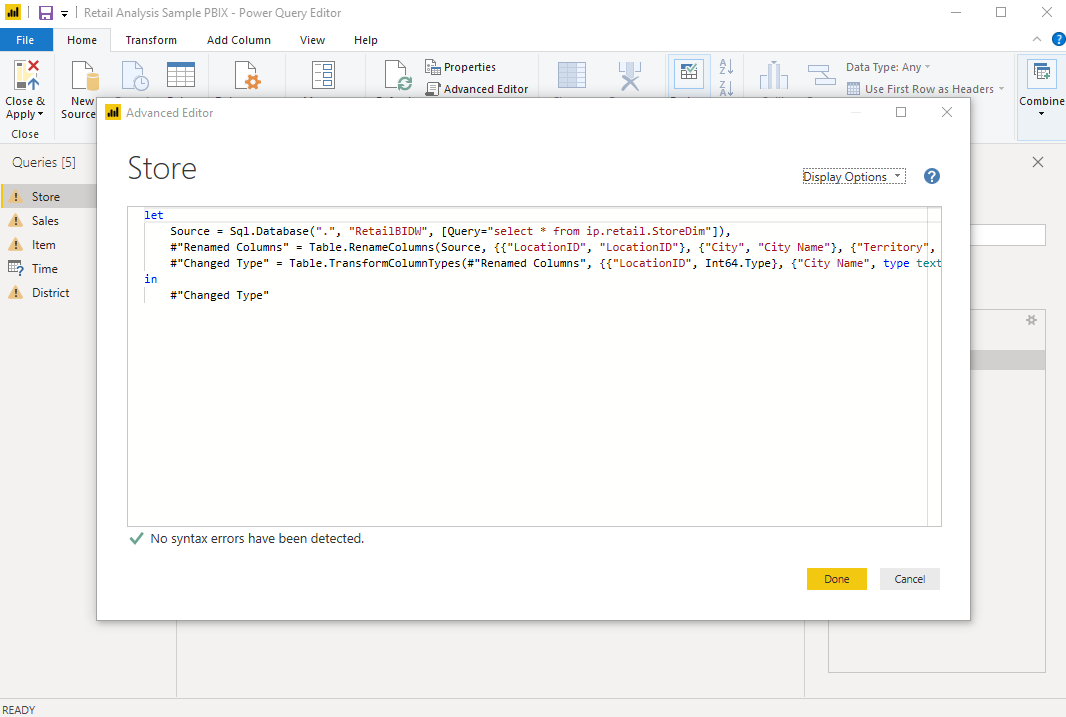Viewport: 1066px width, 717px height.
Task: Open the Add Column tab
Action: 239,40
